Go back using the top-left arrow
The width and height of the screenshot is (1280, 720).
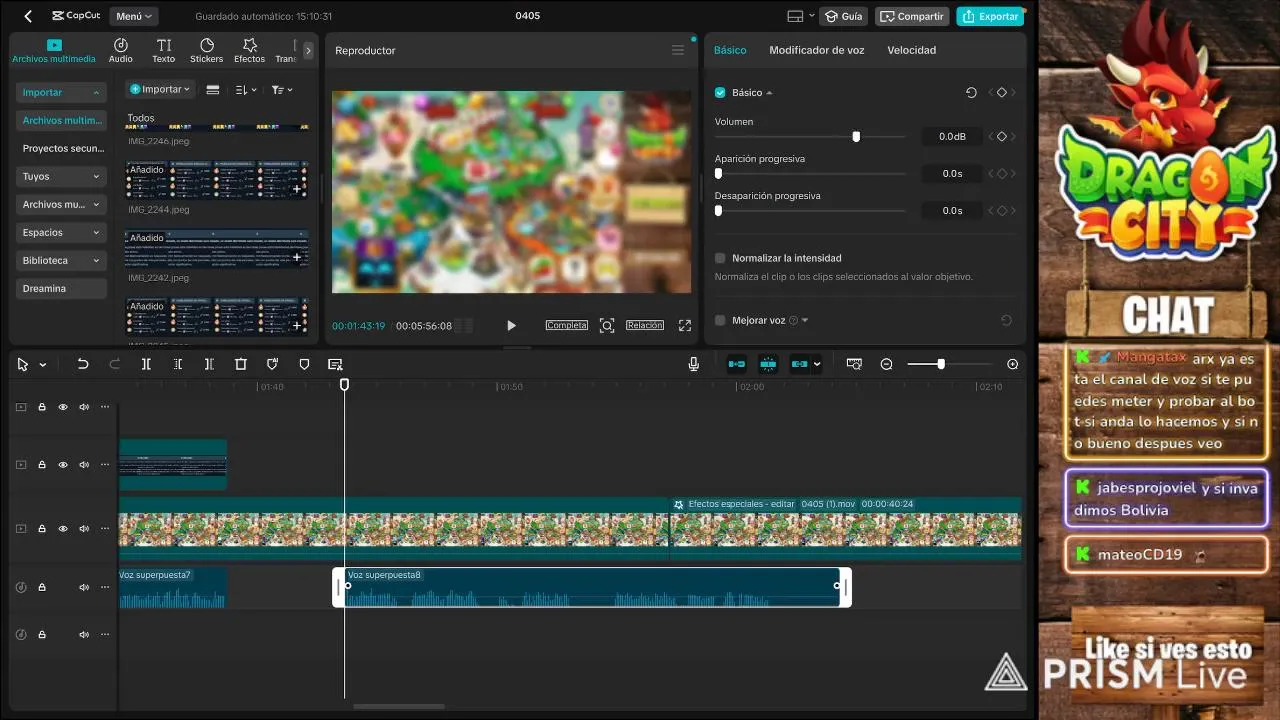(x=28, y=16)
